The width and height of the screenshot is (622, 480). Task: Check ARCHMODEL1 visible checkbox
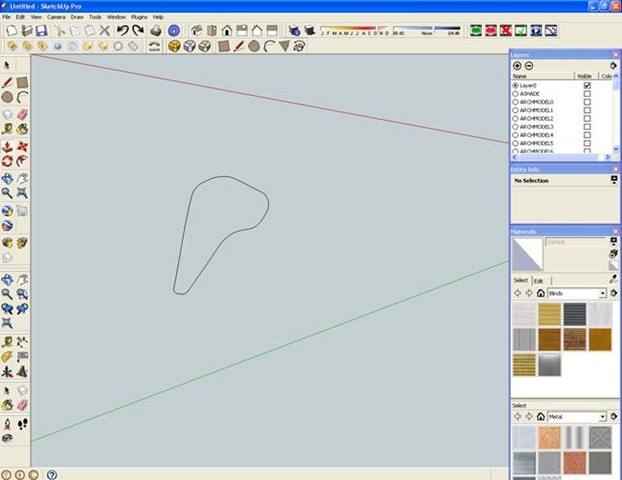pos(587,110)
